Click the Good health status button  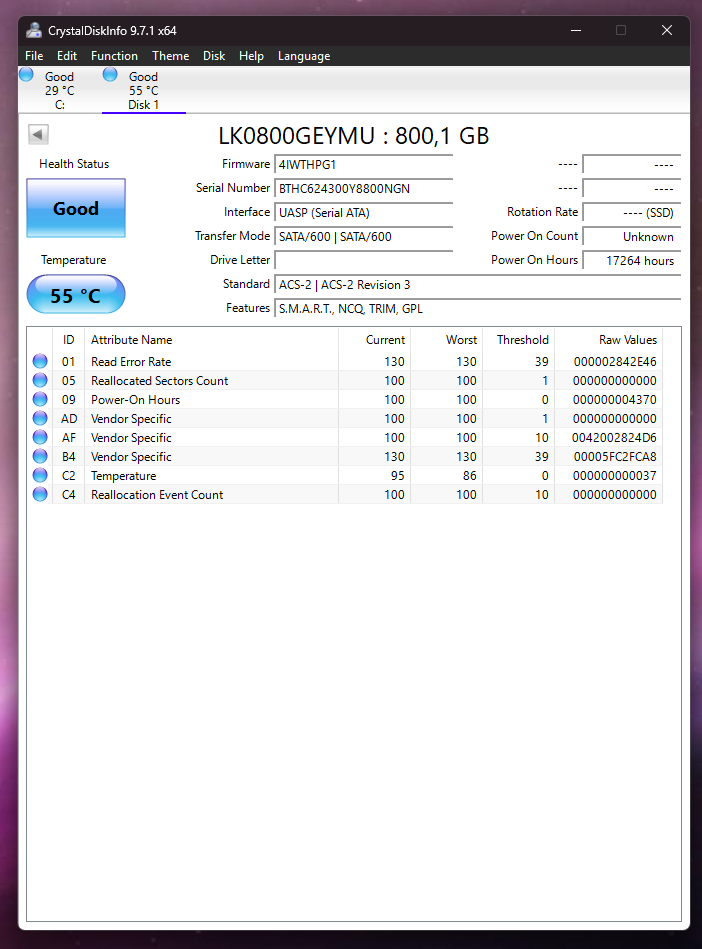tap(76, 208)
